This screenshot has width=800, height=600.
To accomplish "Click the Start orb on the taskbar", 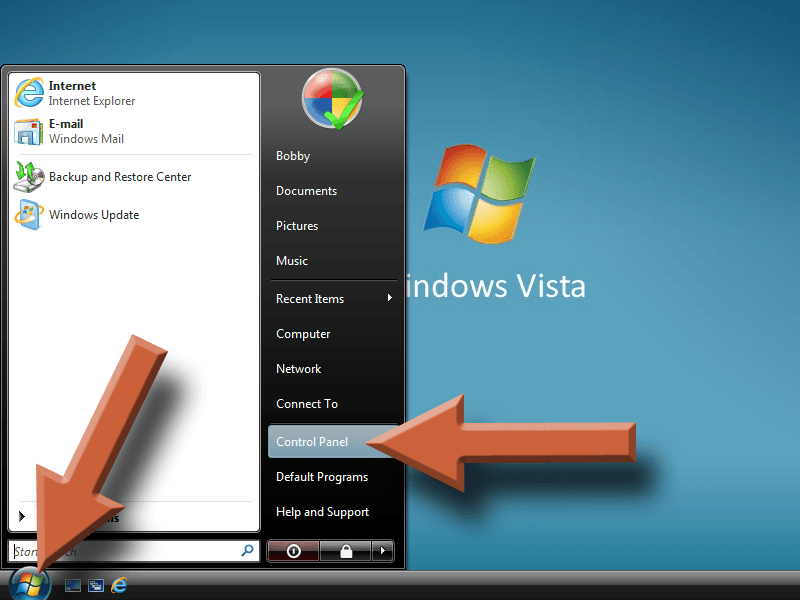I will pos(29,585).
